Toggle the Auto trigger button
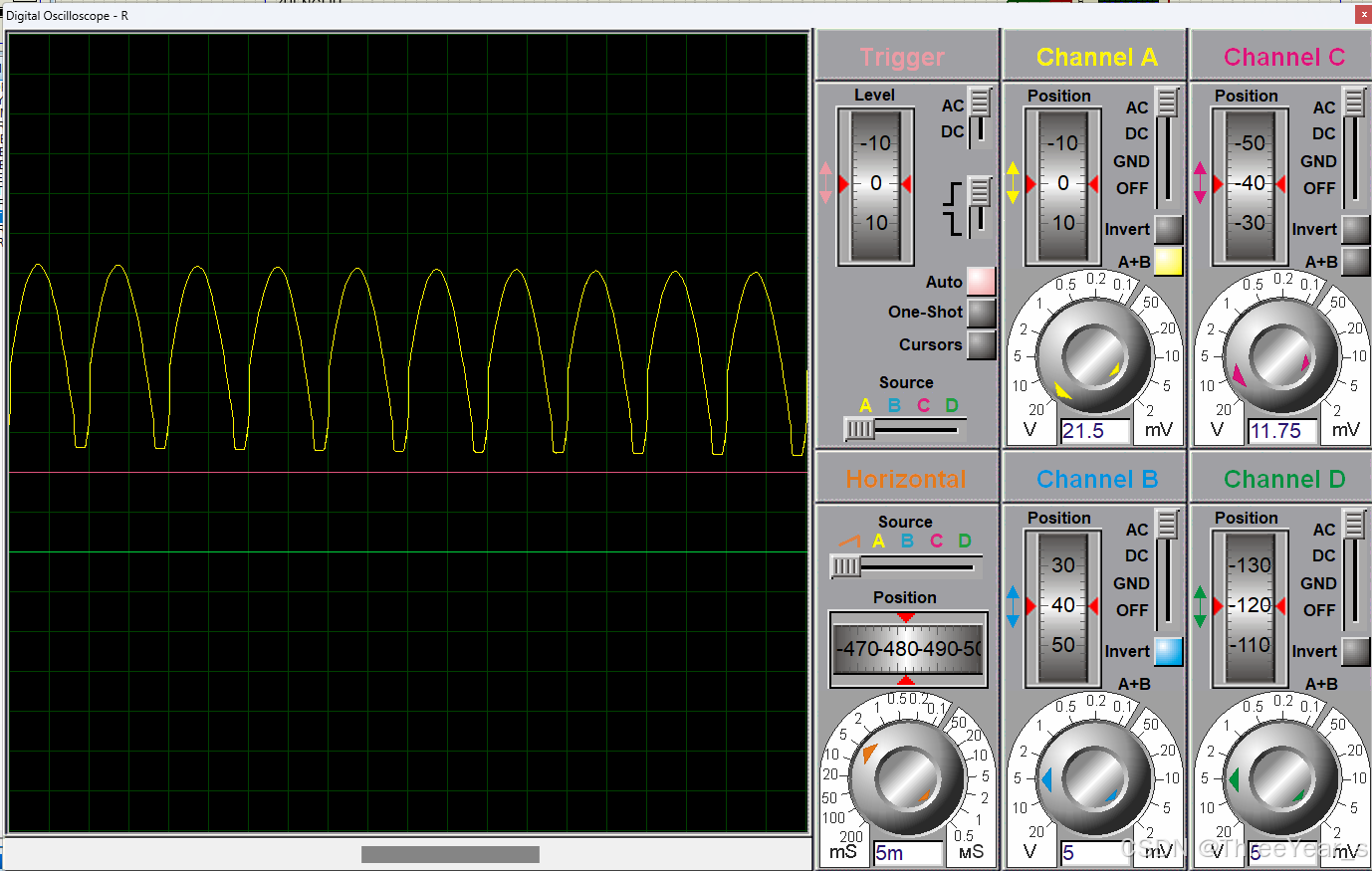This screenshot has width=1372, height=871. coord(981,282)
